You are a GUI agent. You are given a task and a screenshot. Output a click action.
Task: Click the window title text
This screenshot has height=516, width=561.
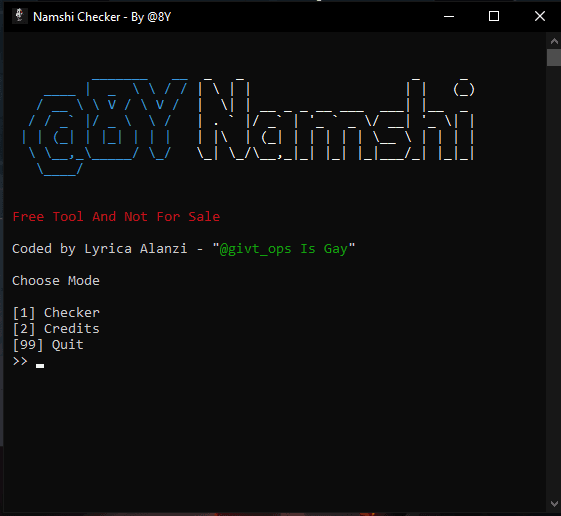[102, 17]
